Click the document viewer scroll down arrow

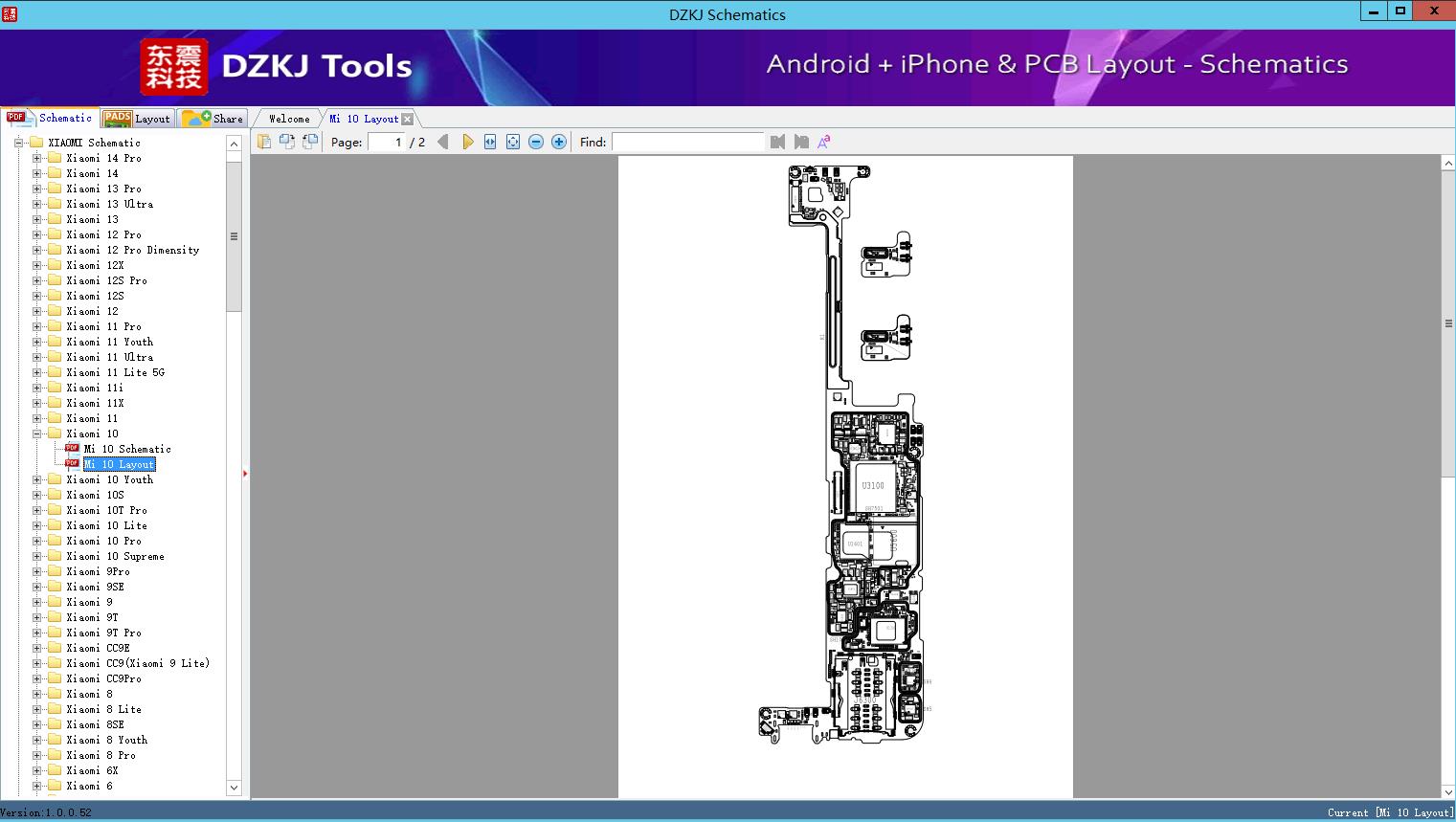point(1448,791)
